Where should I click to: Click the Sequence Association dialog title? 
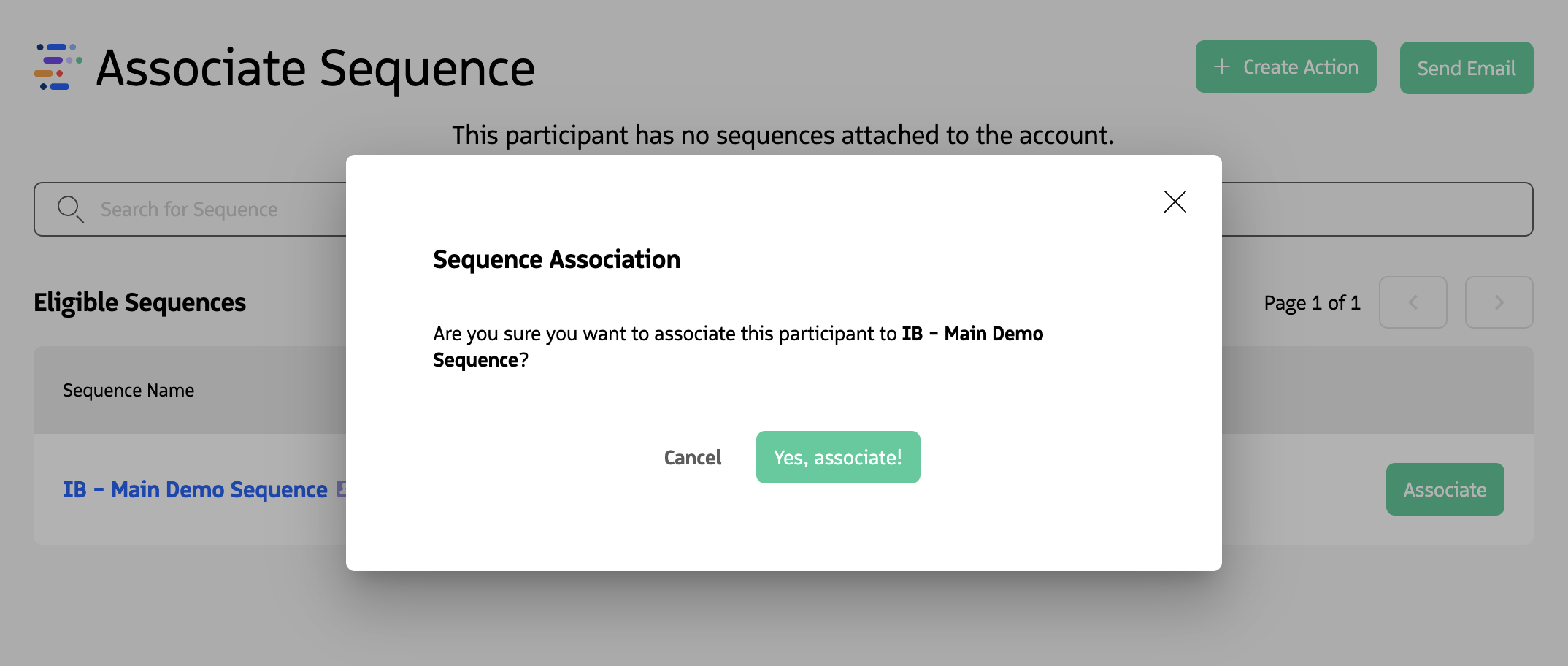pos(557,259)
